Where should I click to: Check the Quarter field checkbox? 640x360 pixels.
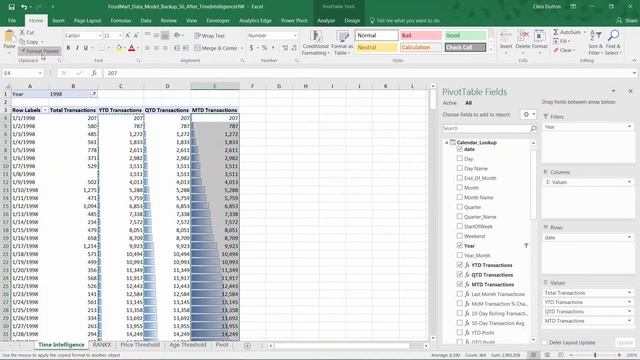pos(460,207)
